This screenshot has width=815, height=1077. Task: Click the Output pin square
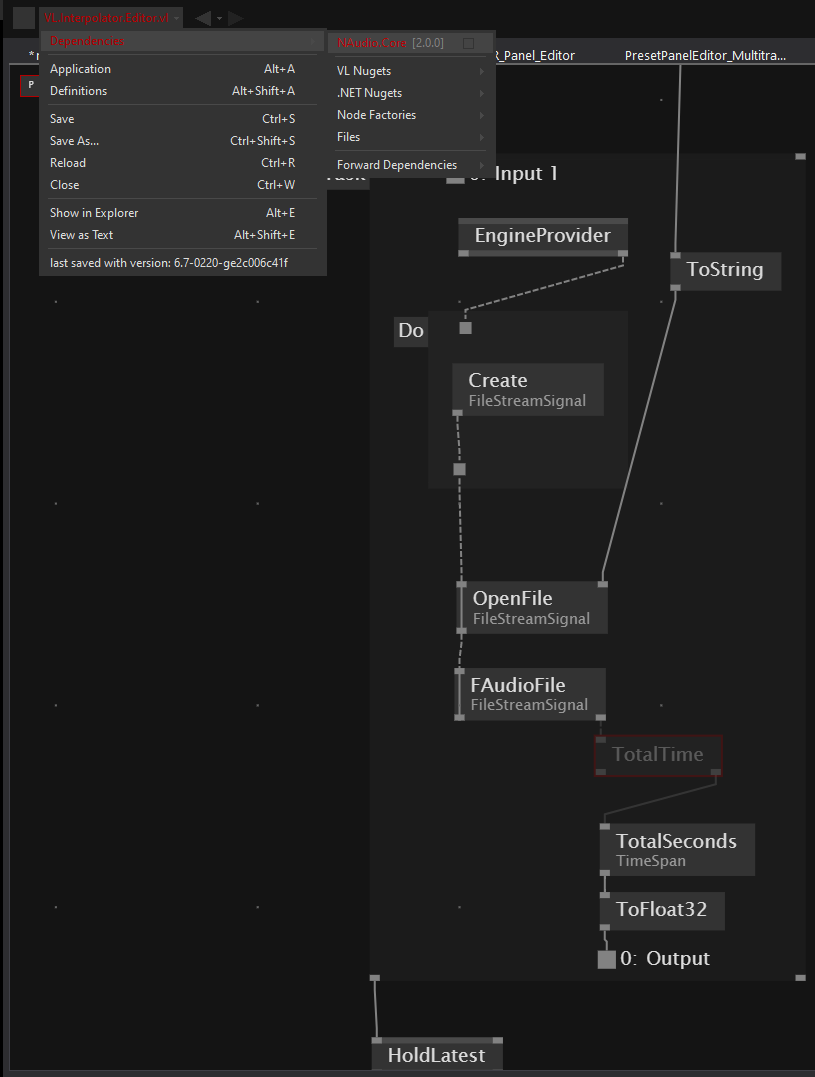[606, 960]
